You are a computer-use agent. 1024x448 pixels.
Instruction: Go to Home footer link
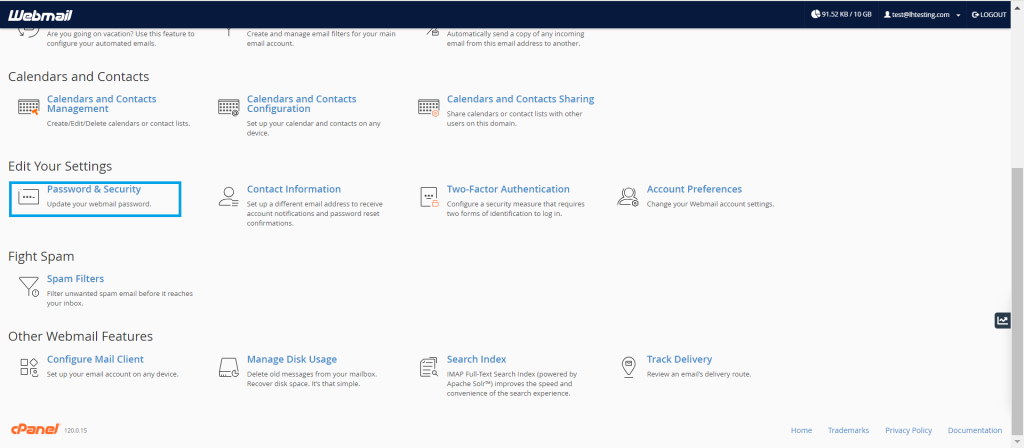click(x=801, y=430)
